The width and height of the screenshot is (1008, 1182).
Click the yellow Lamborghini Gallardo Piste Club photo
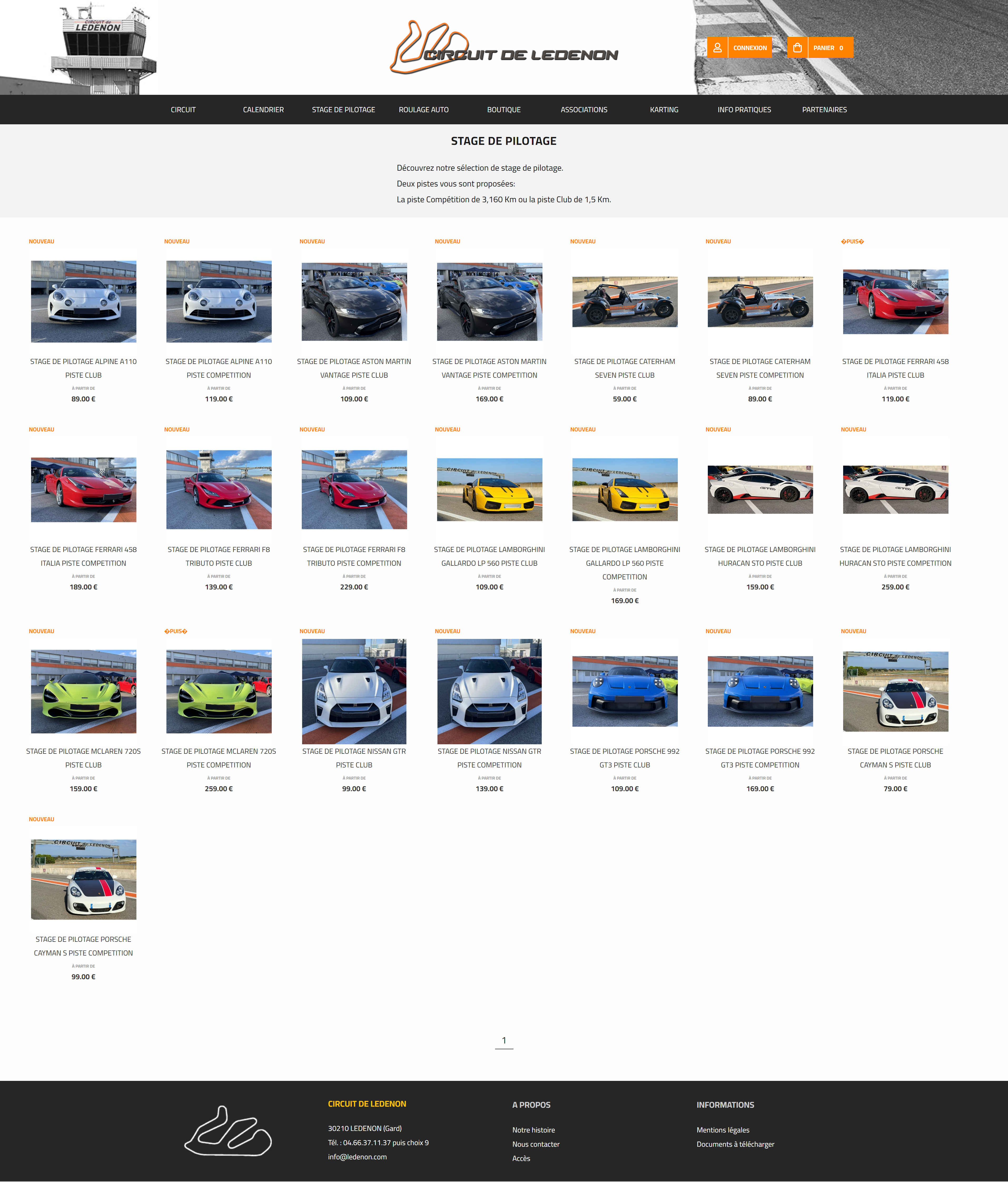(x=490, y=489)
